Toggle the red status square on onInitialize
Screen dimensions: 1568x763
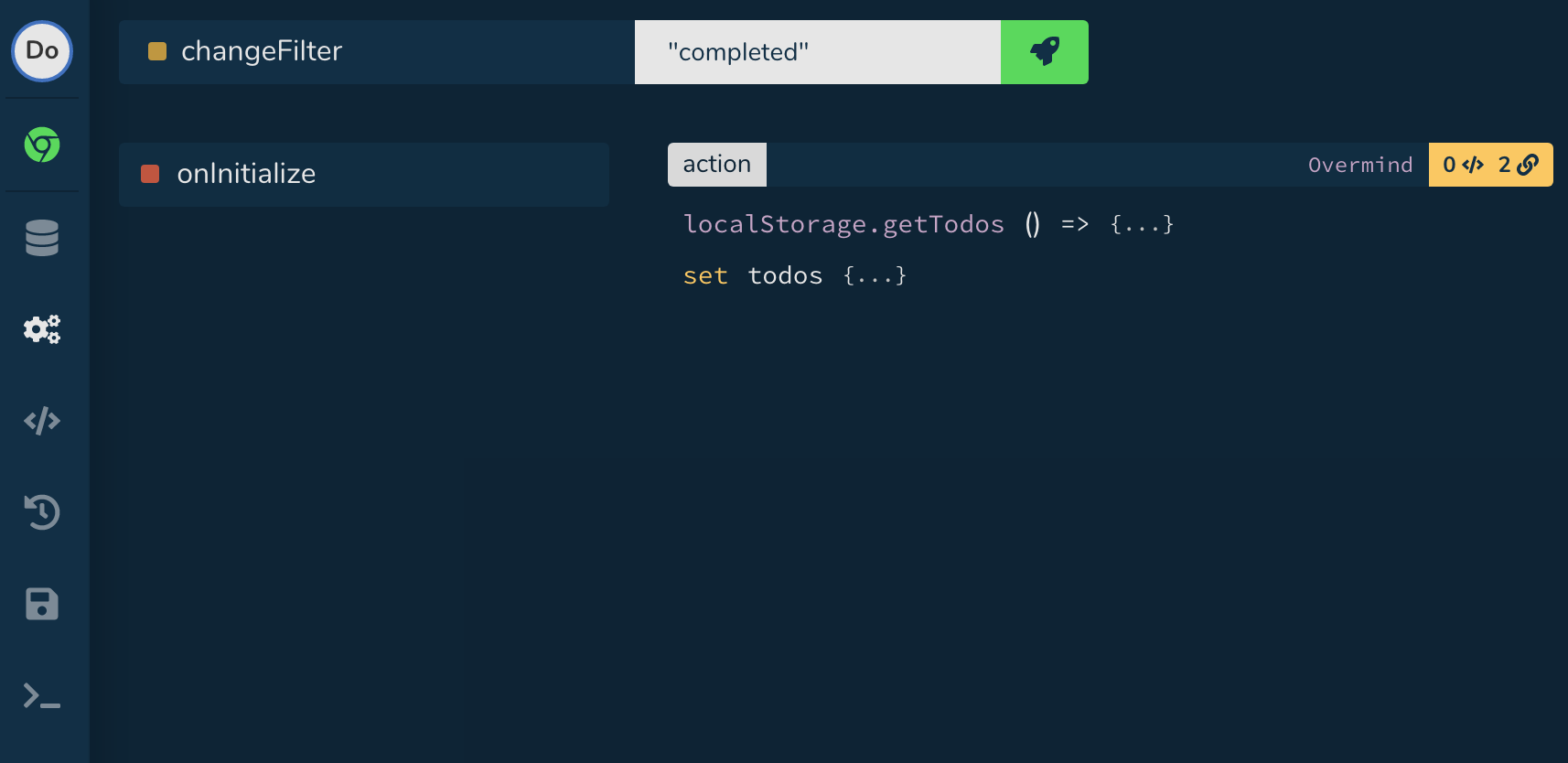tap(150, 174)
